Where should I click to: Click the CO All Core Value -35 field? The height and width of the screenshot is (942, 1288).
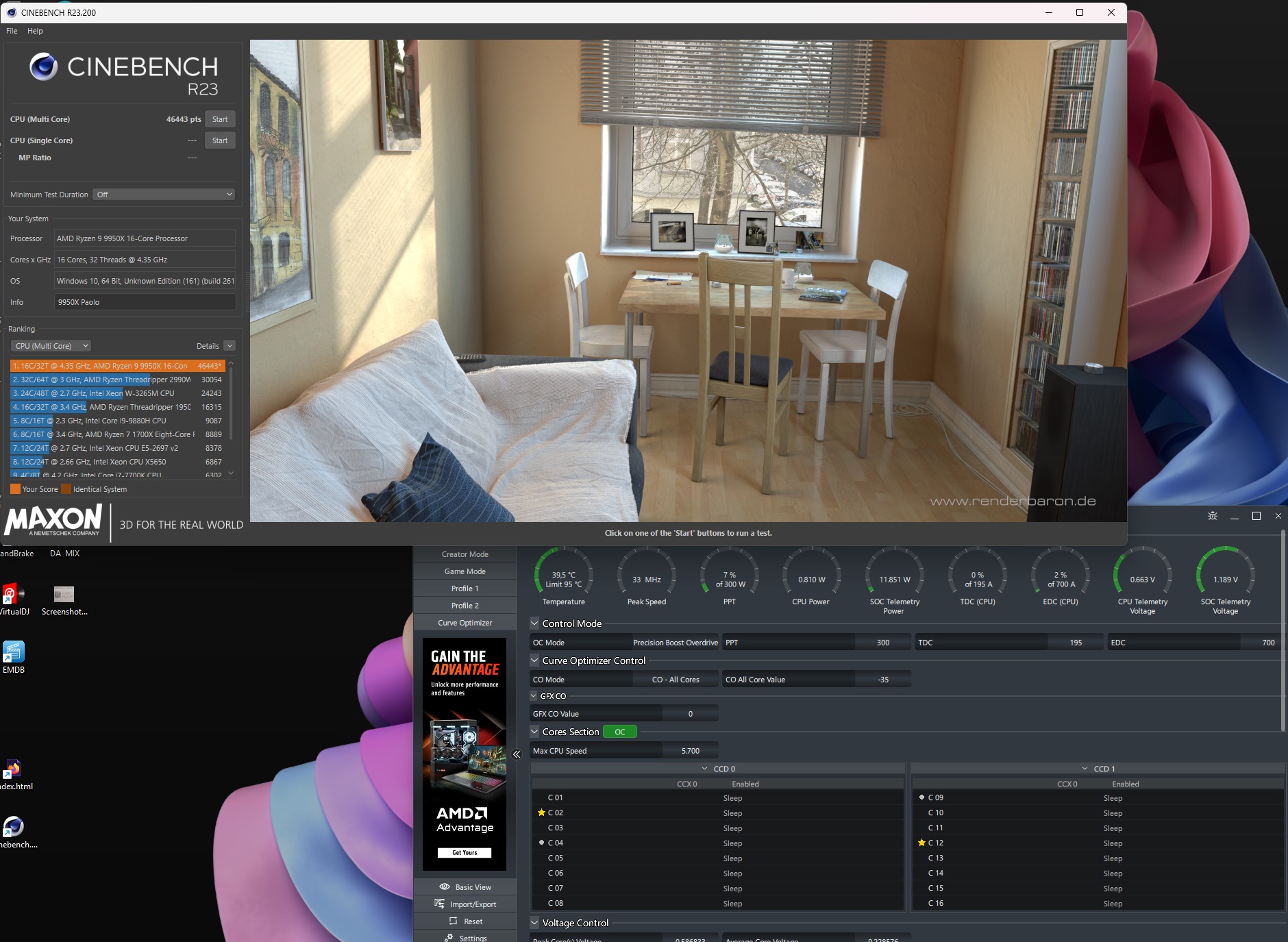pyautogui.click(x=817, y=680)
